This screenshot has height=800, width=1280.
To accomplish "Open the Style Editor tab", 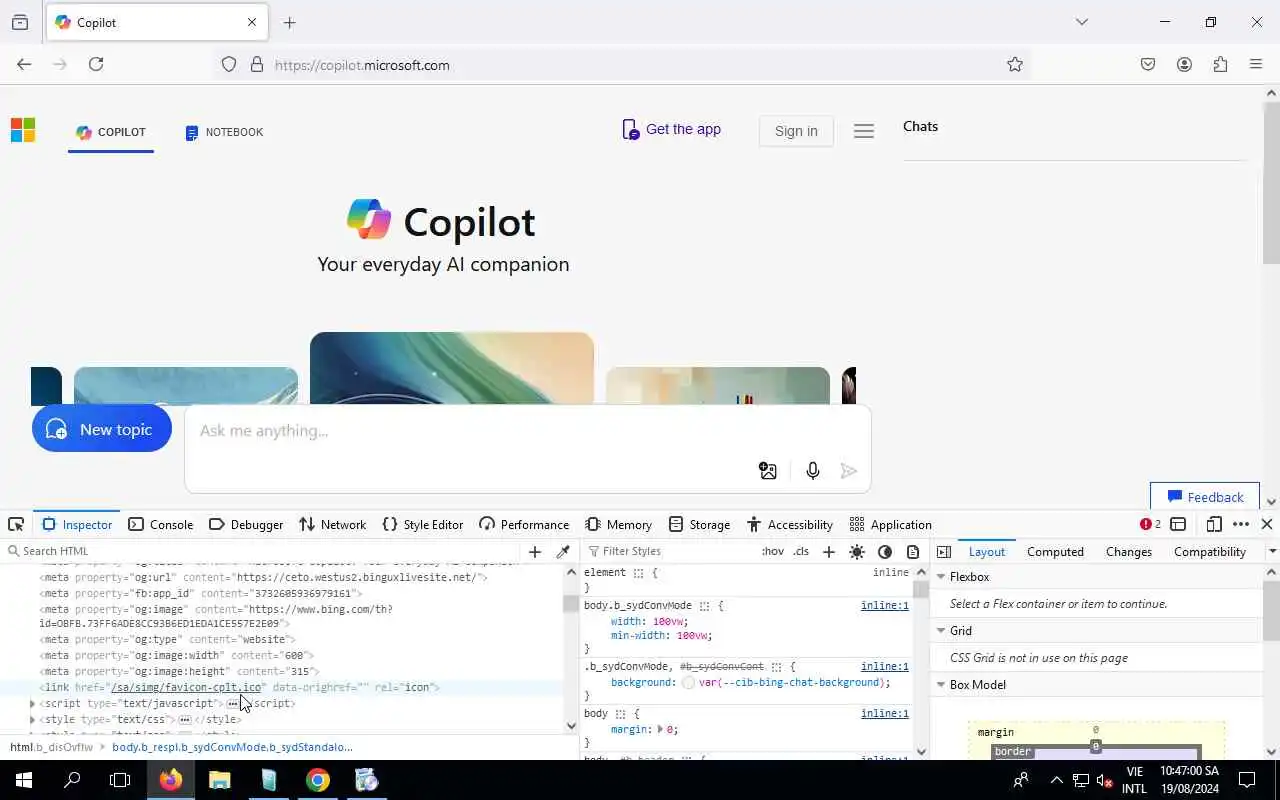I will pos(423,524).
